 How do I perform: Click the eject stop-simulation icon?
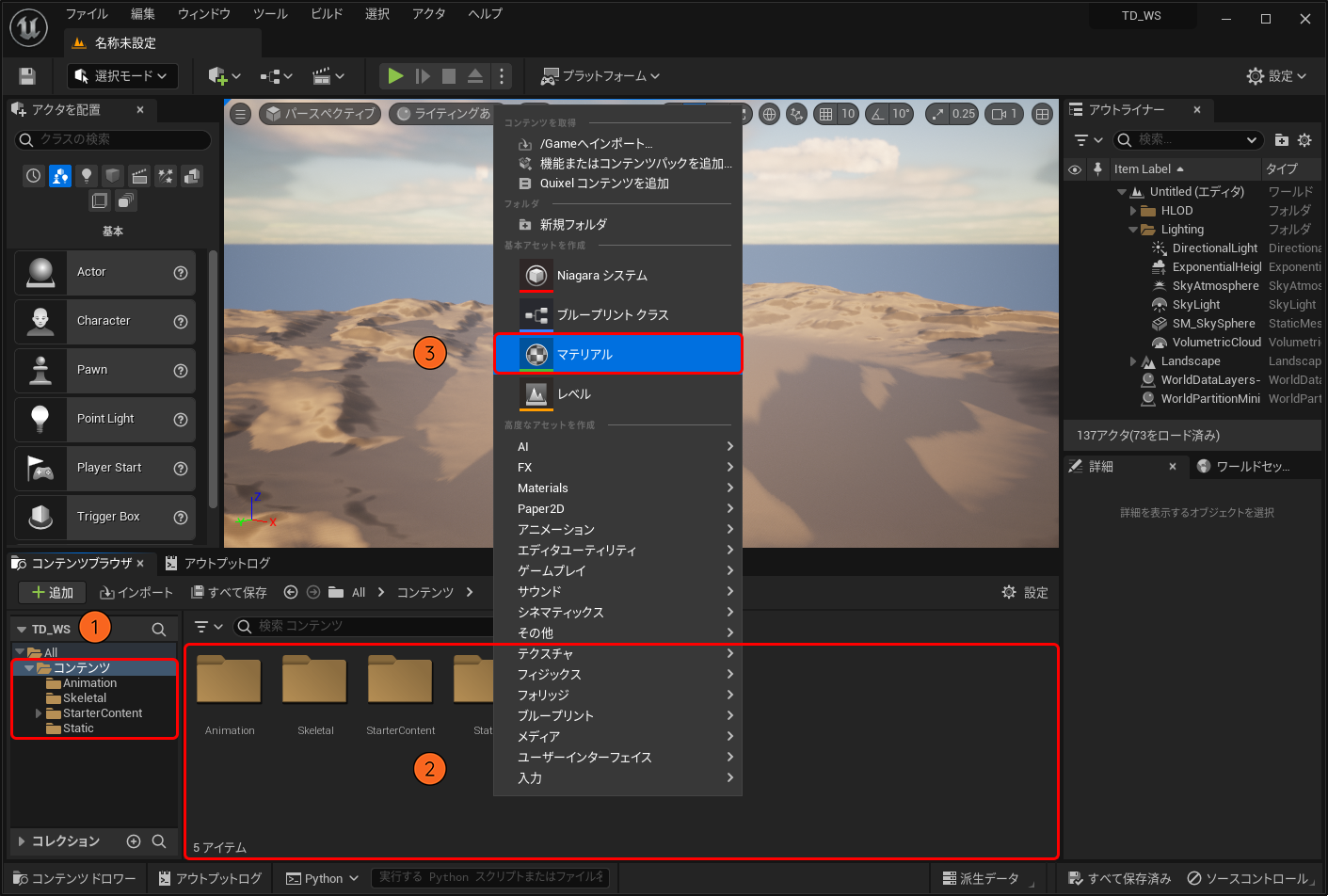pyautogui.click(x=475, y=76)
